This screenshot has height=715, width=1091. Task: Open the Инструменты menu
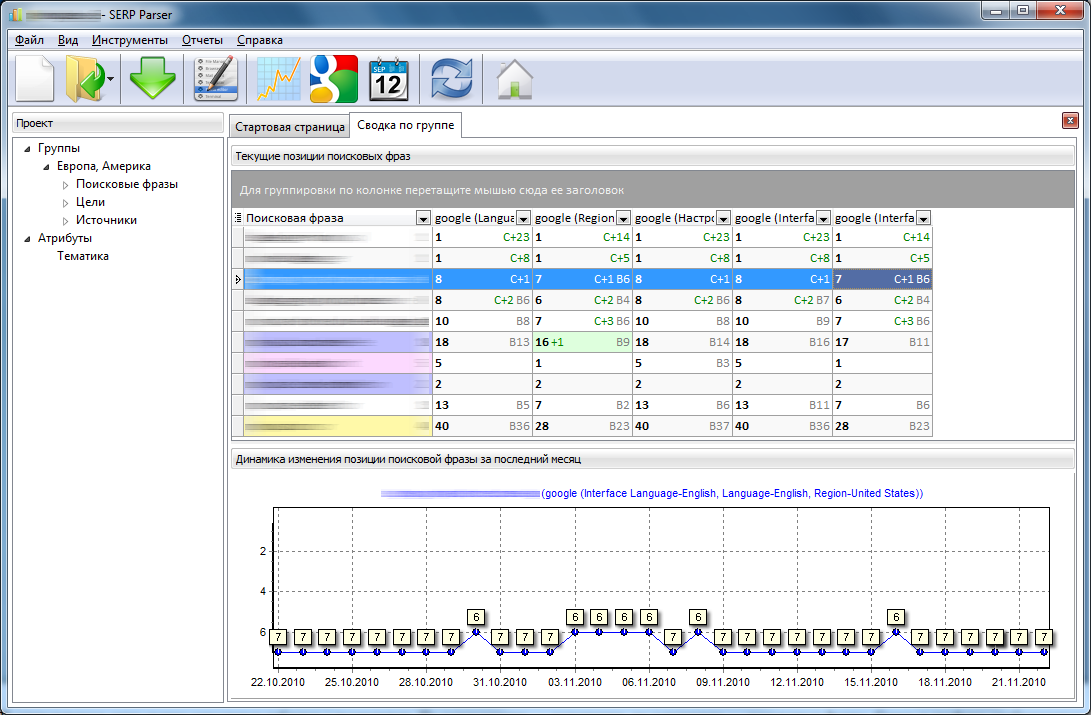pos(129,40)
